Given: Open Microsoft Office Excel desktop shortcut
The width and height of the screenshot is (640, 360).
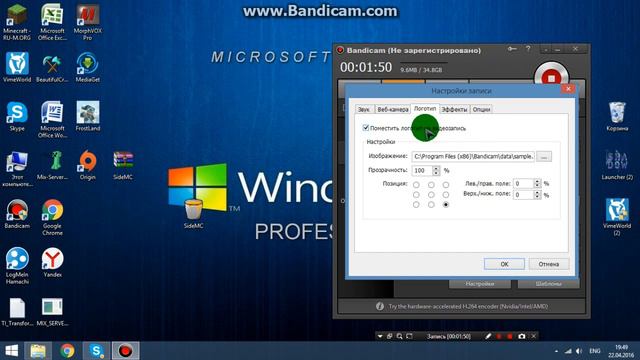Looking at the screenshot, I should [52, 22].
